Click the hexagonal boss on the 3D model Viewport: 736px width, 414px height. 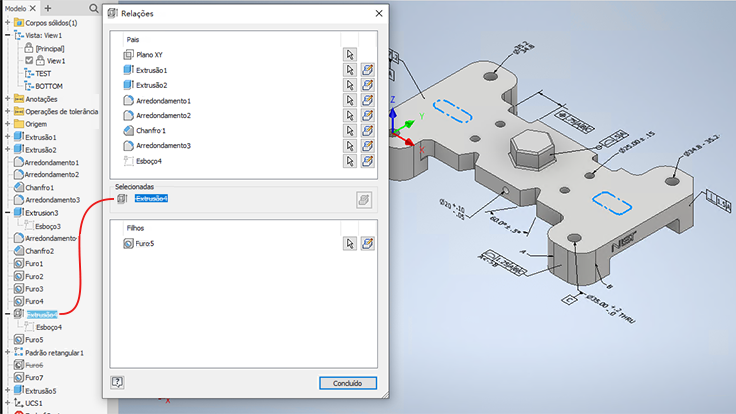pos(532,148)
